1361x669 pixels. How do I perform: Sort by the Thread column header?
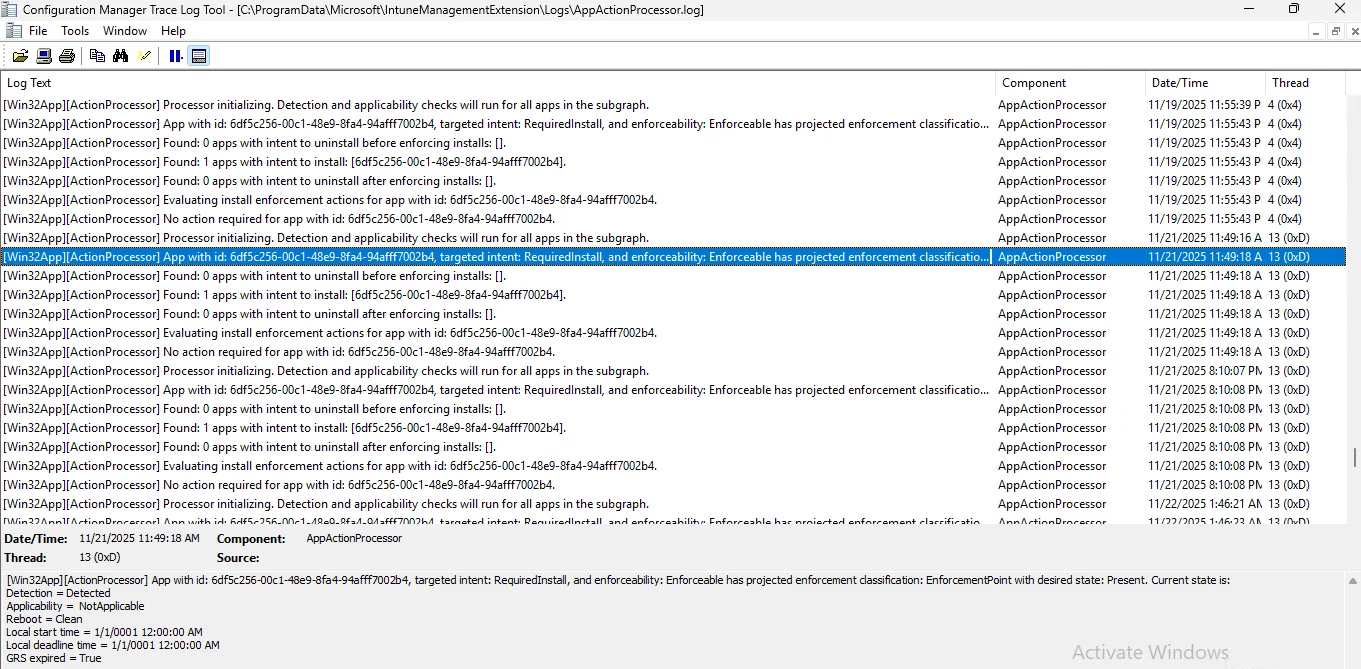click(1305, 83)
